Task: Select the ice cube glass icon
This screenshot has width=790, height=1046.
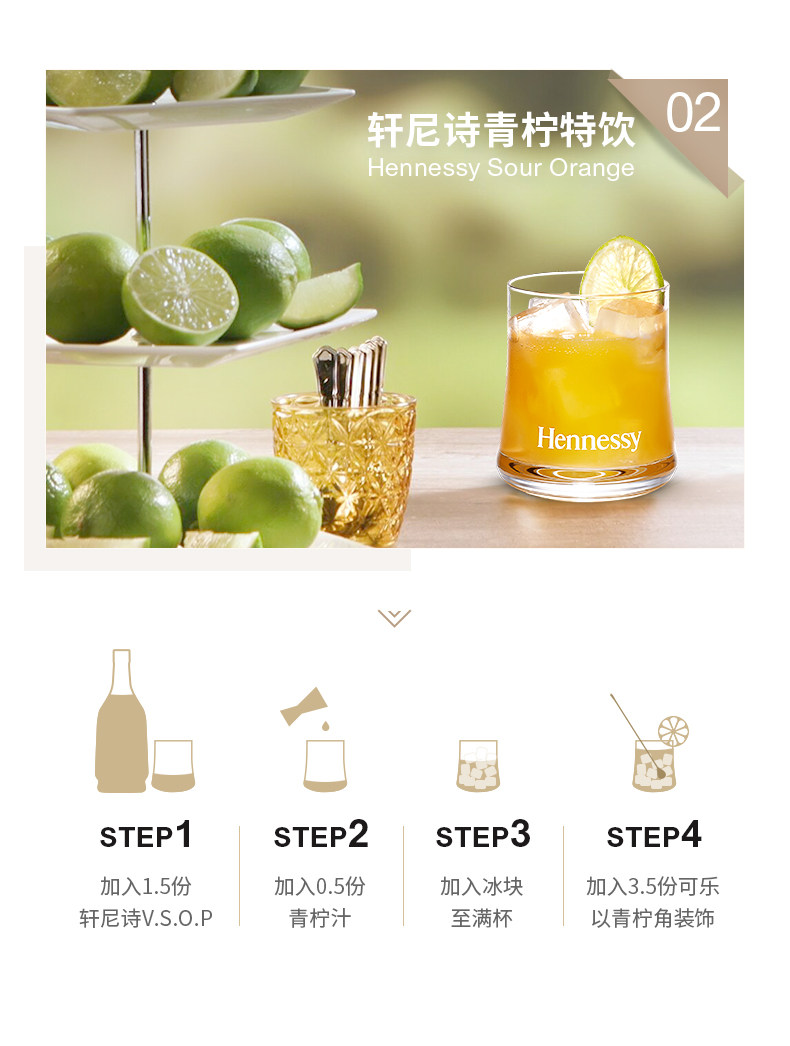Action: coord(478,766)
